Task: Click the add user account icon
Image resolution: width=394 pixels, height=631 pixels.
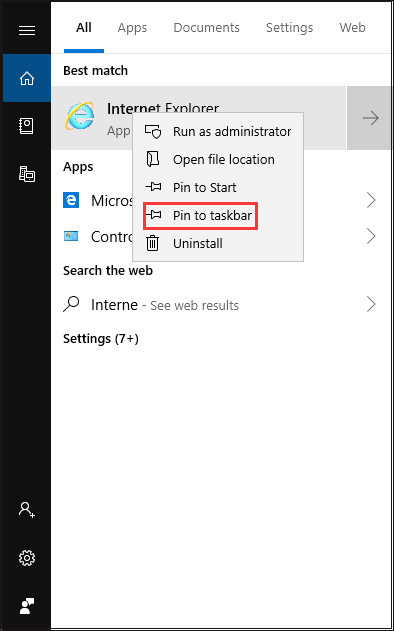Action: click(x=27, y=509)
